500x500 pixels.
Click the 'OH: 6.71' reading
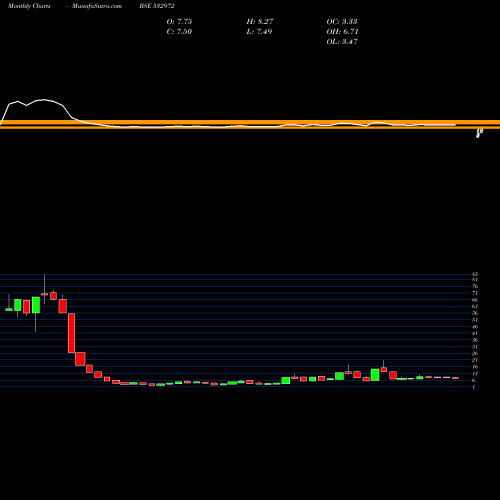[x=342, y=32]
